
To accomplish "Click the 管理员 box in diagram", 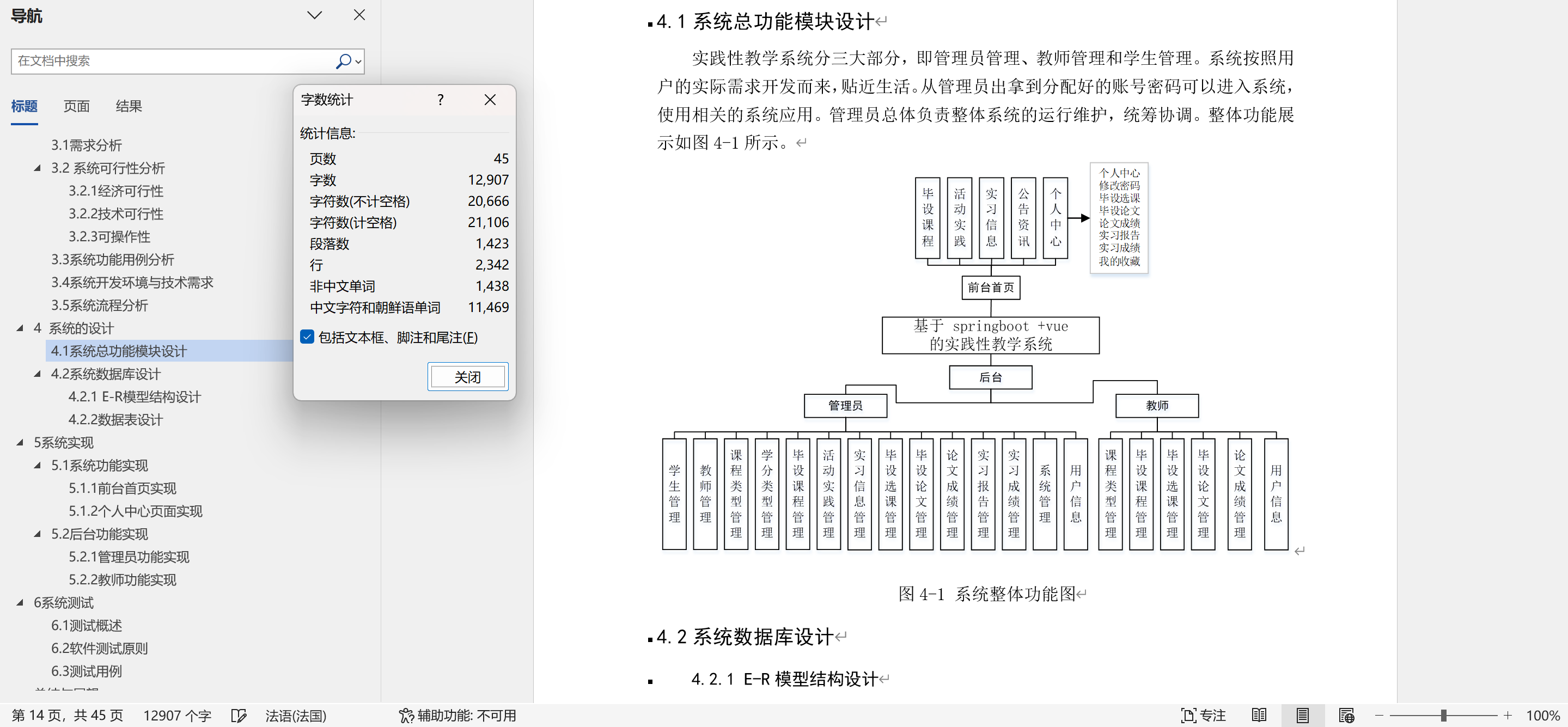I will point(845,406).
